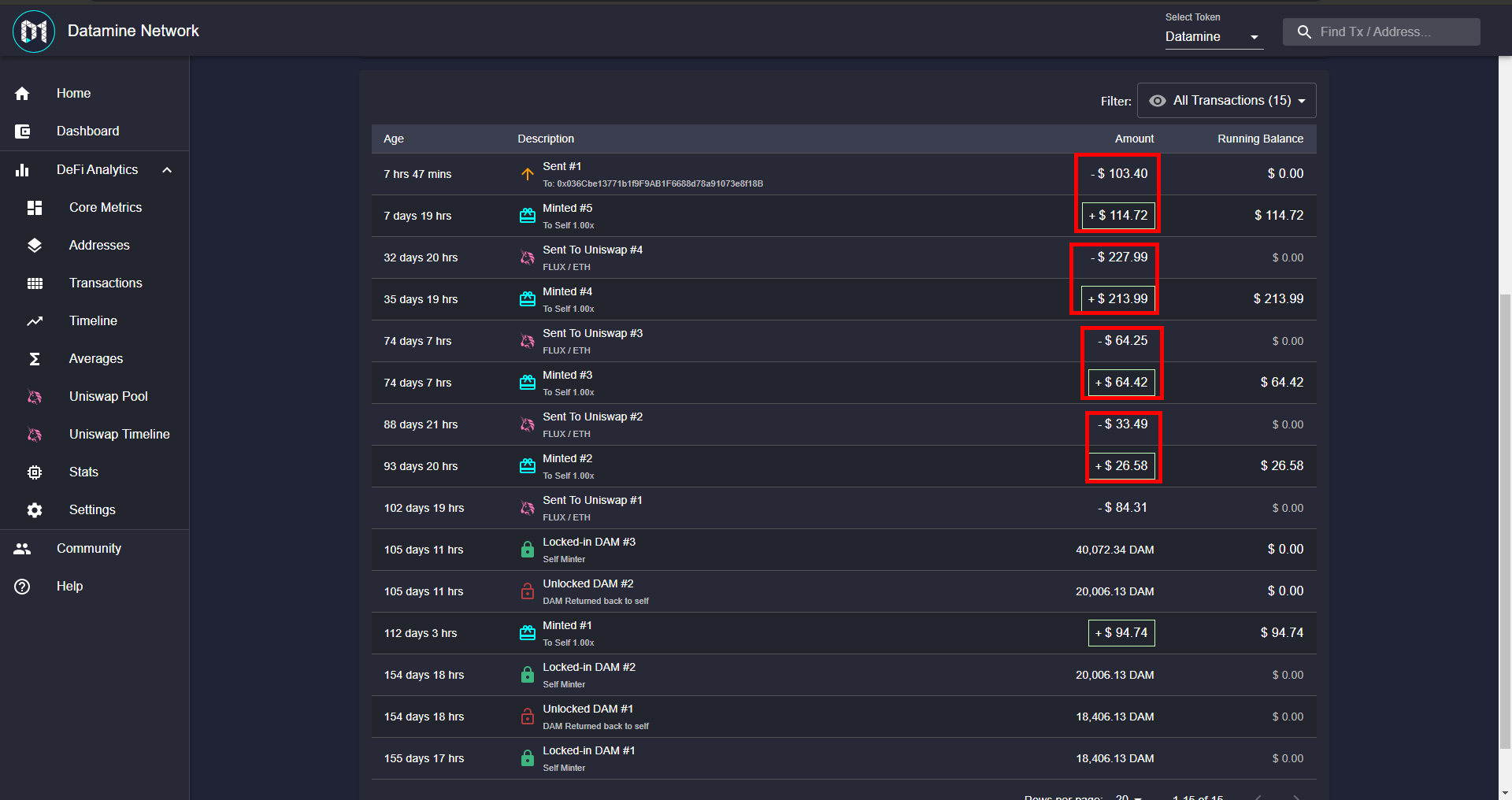Click the +$ 26.58 amount badge
Screen dimensions: 1512x800
coord(1121,466)
